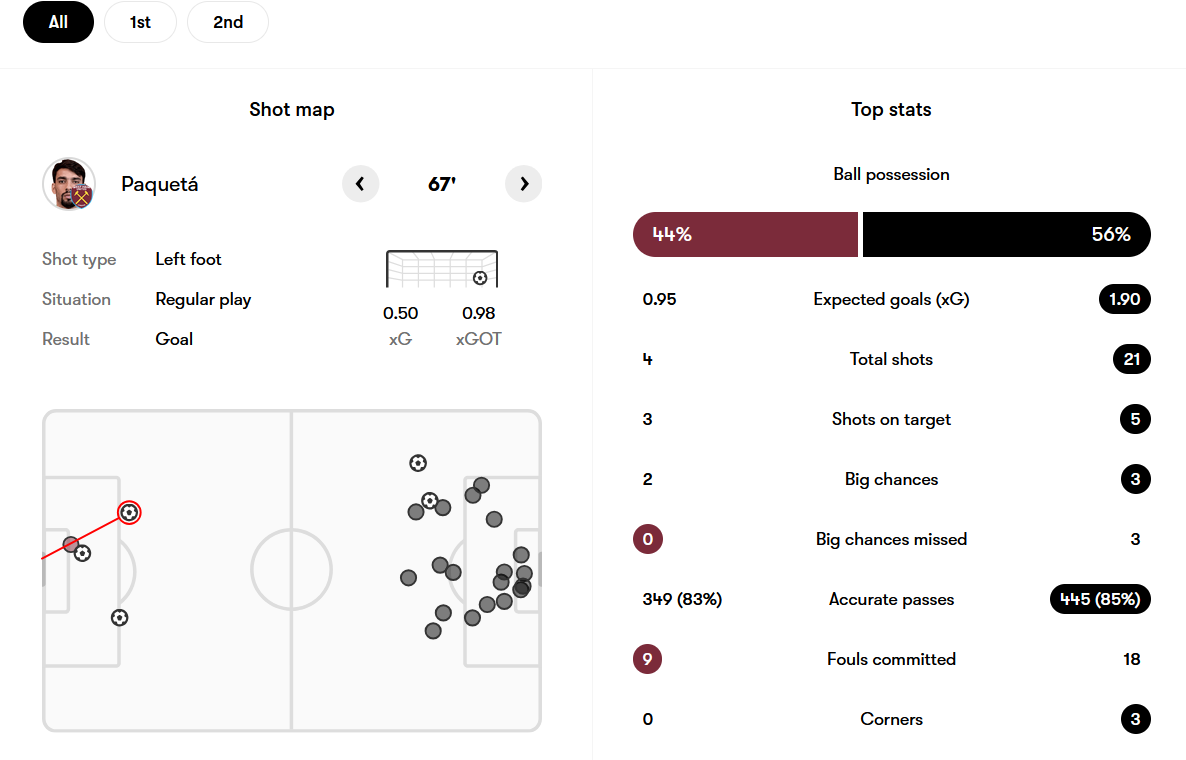Image resolution: width=1186 pixels, height=760 pixels.
Task: Switch to the All period filter
Action: tap(58, 22)
